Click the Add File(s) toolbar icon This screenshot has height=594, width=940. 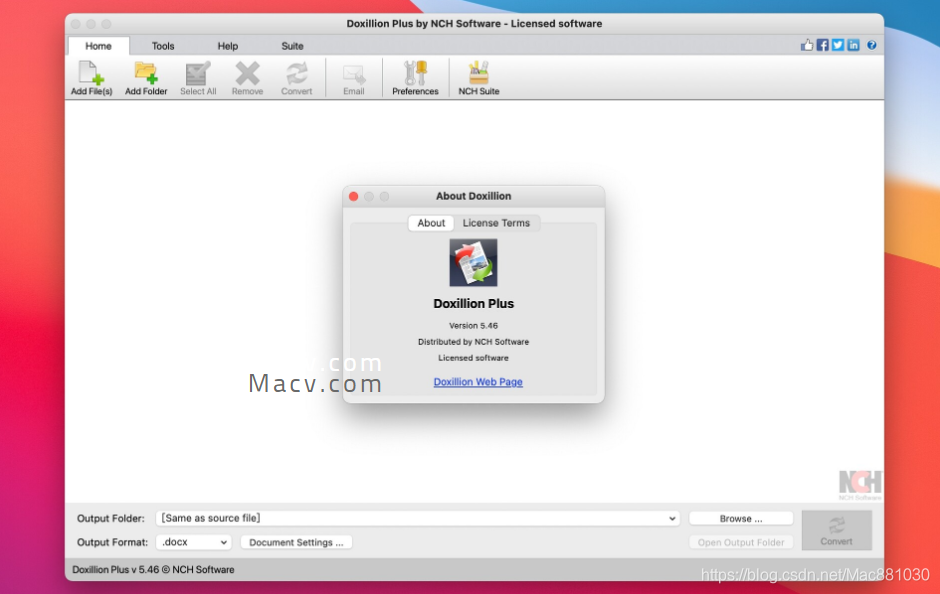click(x=91, y=78)
